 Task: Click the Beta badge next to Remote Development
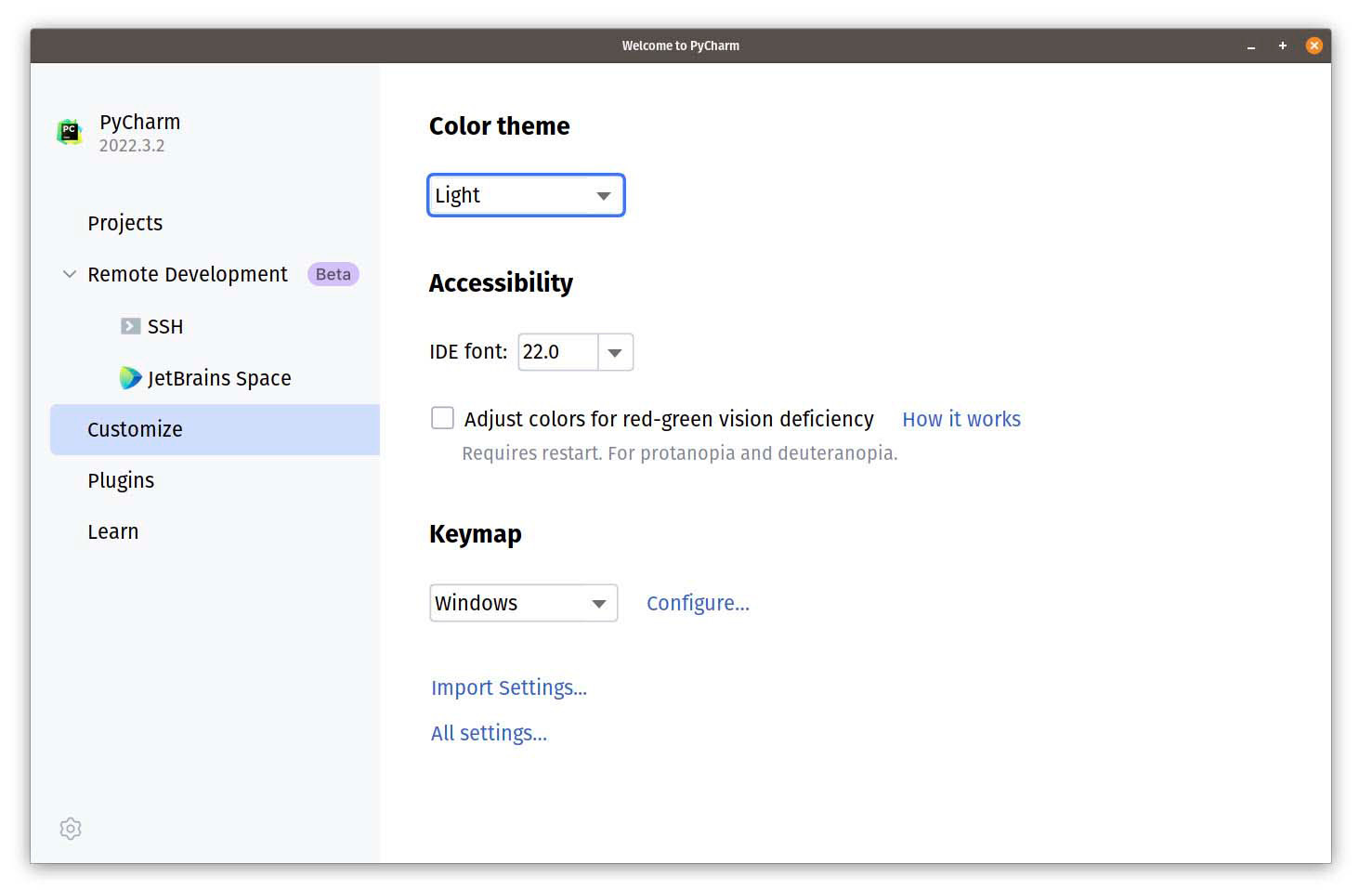click(x=333, y=274)
